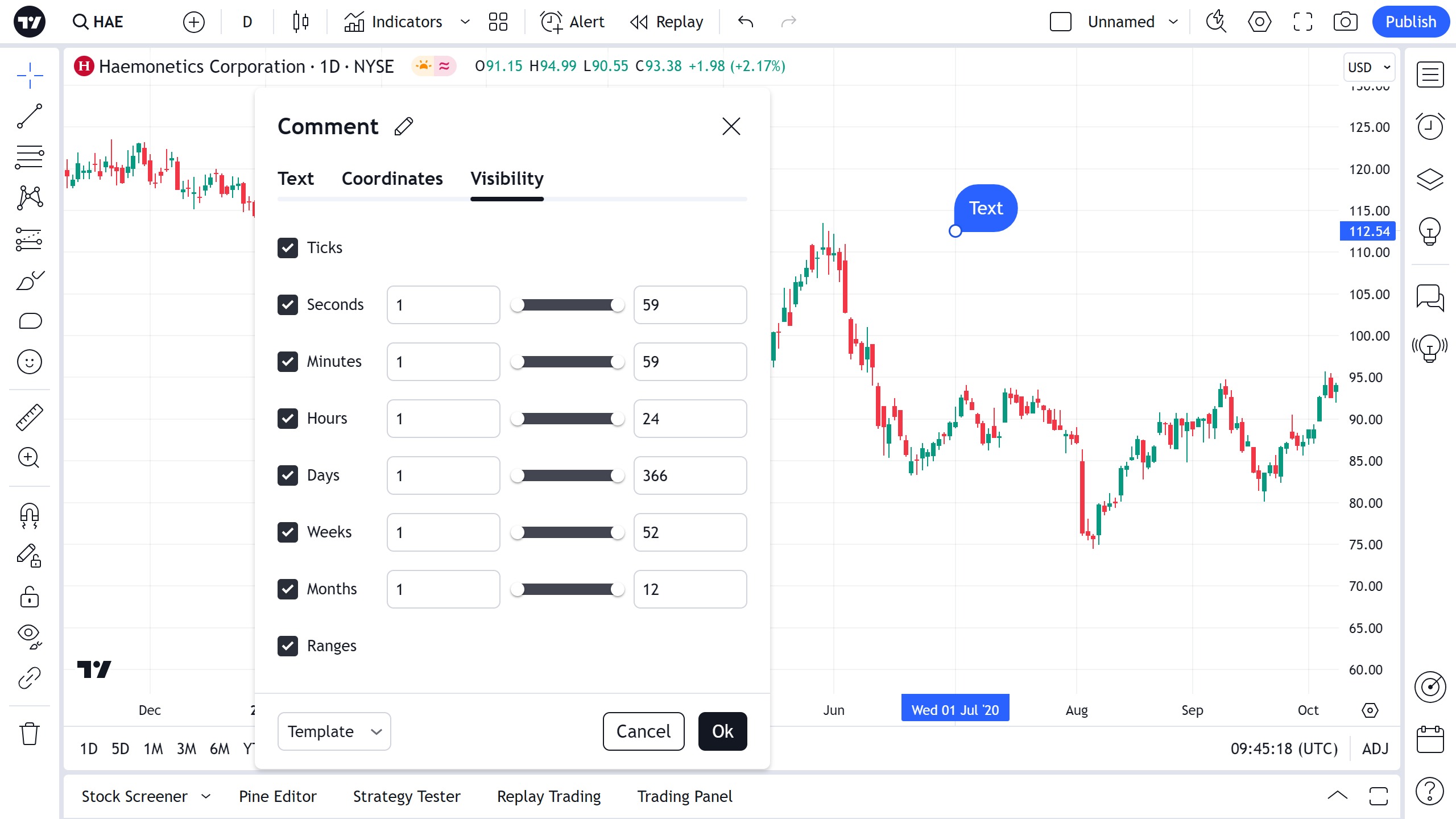Image resolution: width=1456 pixels, height=819 pixels.
Task: Expand the USD currency selector
Action: click(x=1369, y=68)
